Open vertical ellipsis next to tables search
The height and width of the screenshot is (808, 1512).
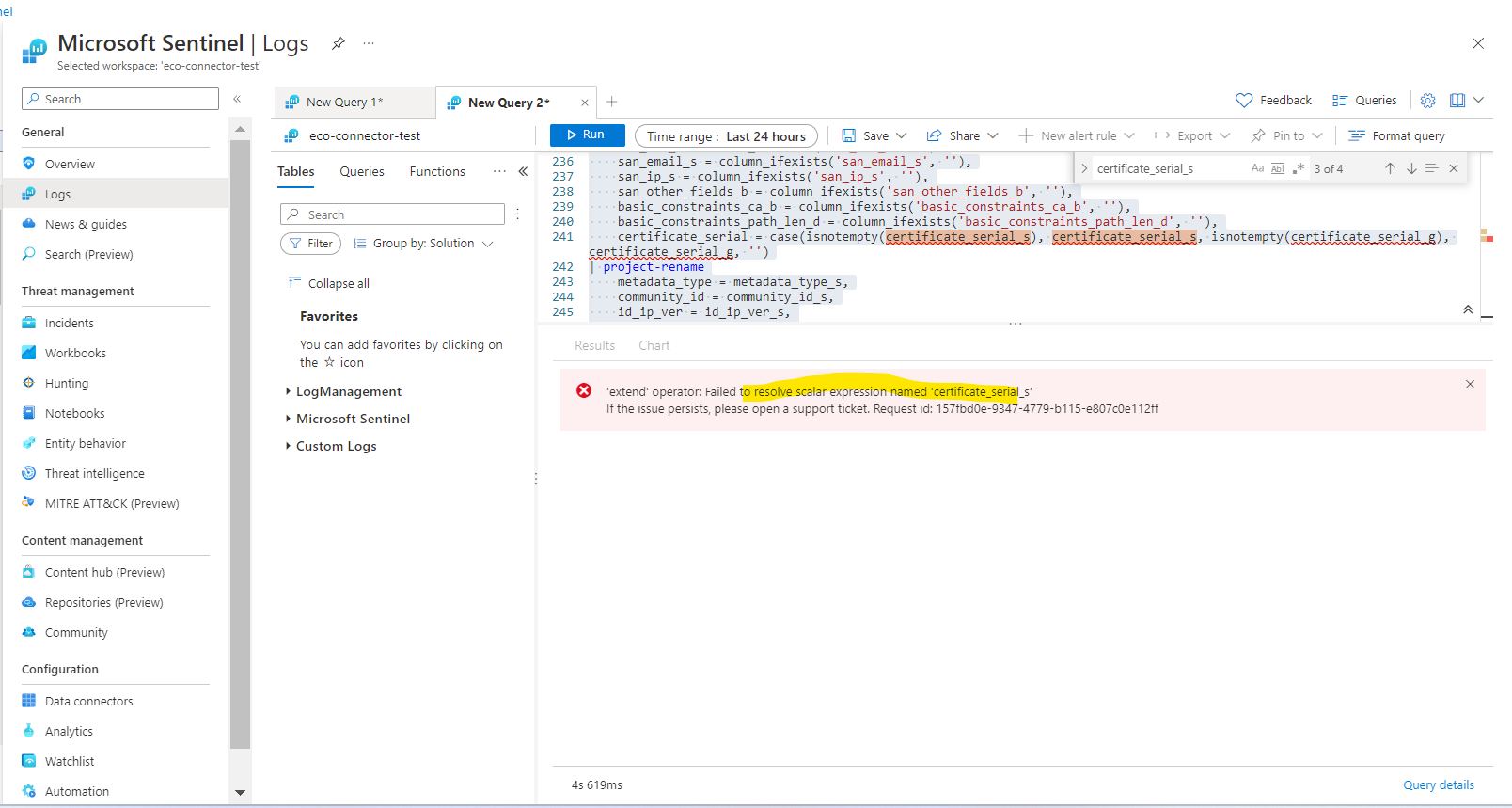tap(517, 214)
